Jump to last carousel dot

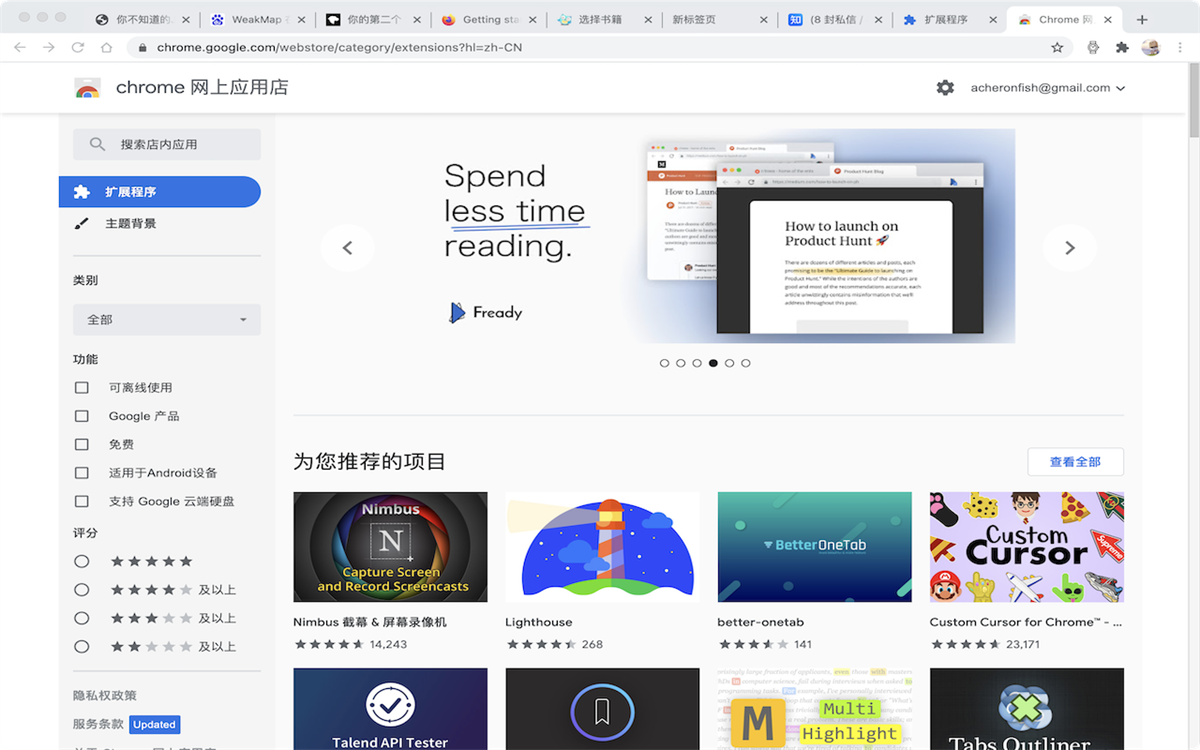pos(746,363)
